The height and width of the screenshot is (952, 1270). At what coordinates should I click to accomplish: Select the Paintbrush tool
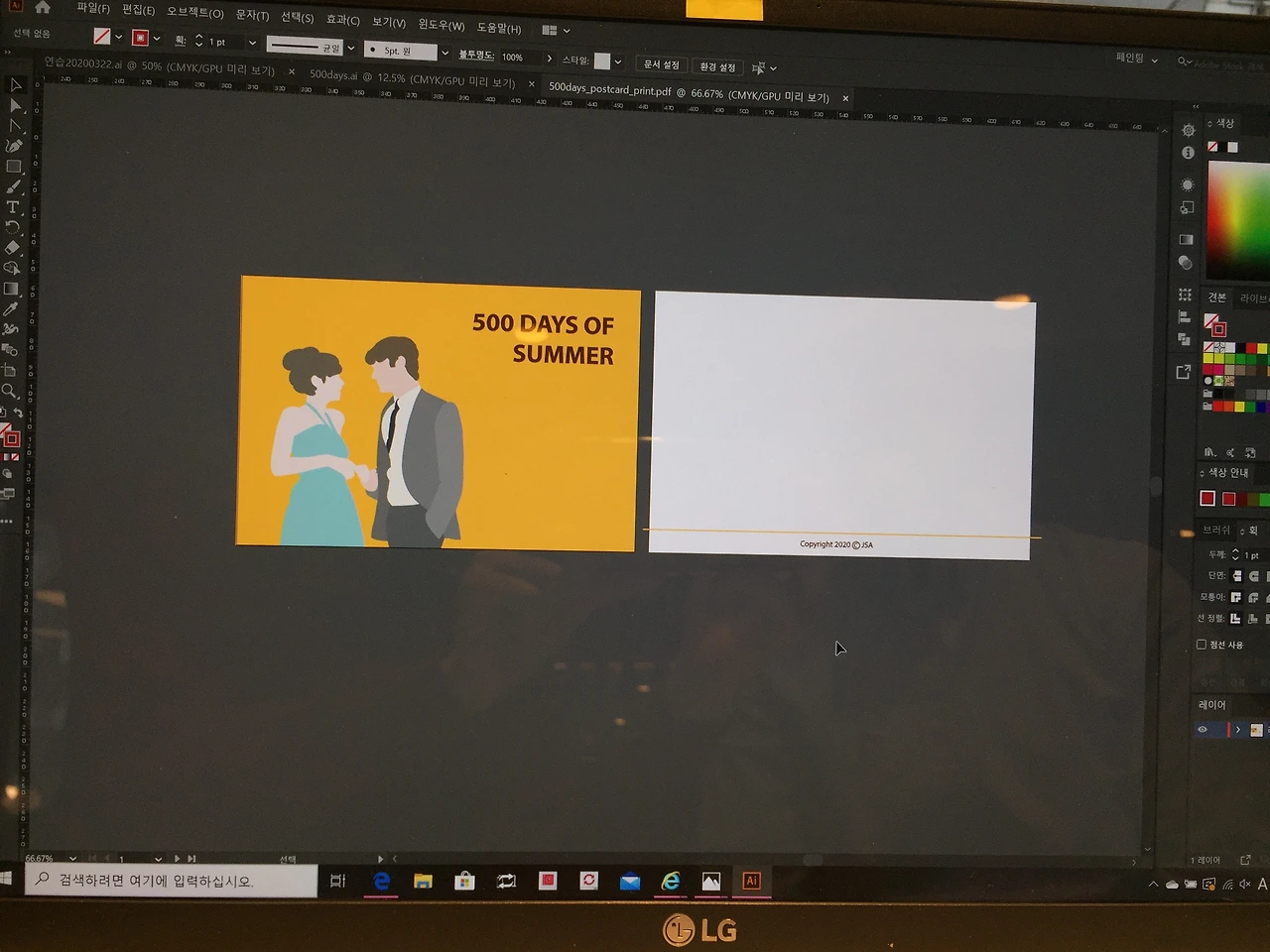pyautogui.click(x=14, y=186)
